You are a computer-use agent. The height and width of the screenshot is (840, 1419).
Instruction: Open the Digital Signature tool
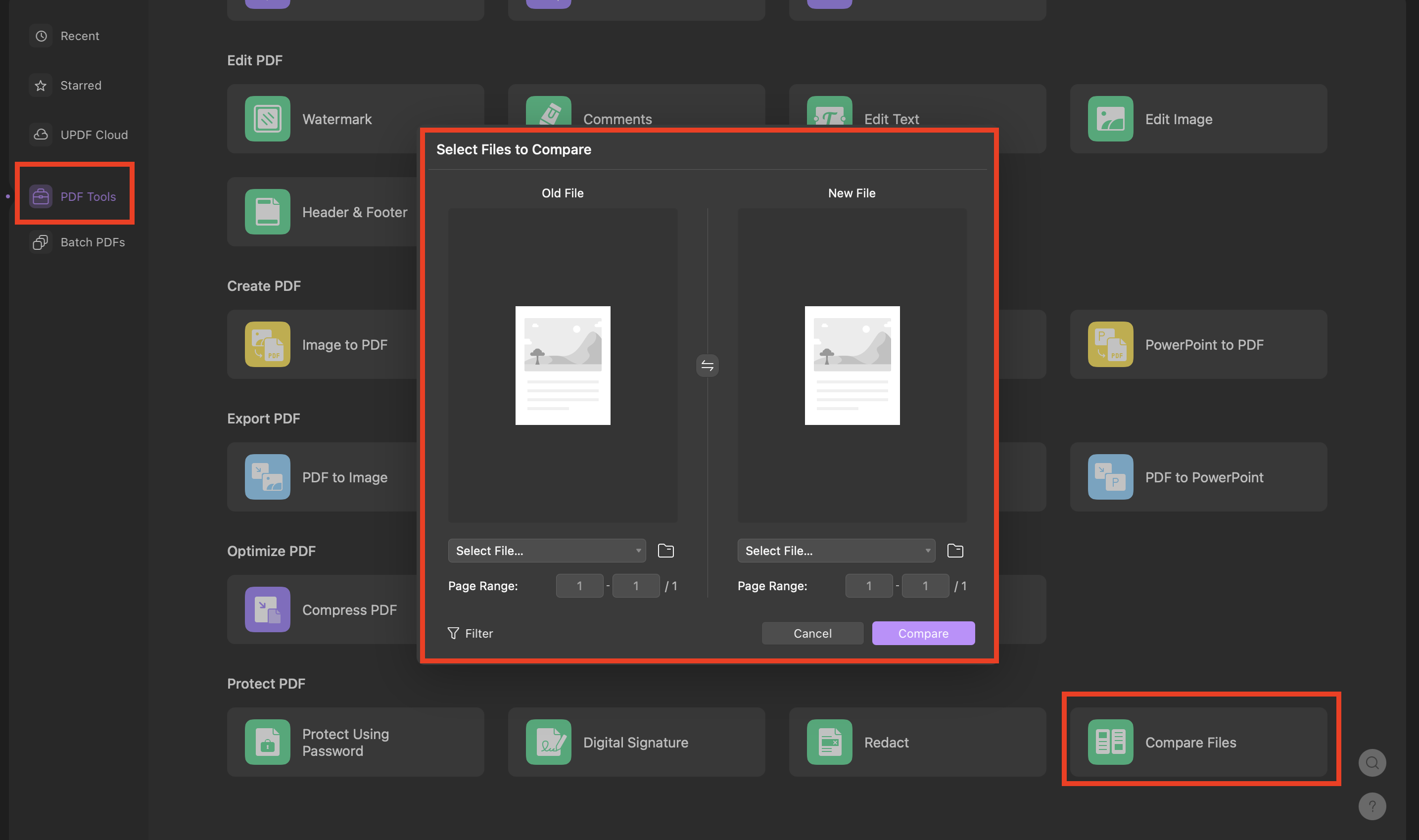(636, 742)
